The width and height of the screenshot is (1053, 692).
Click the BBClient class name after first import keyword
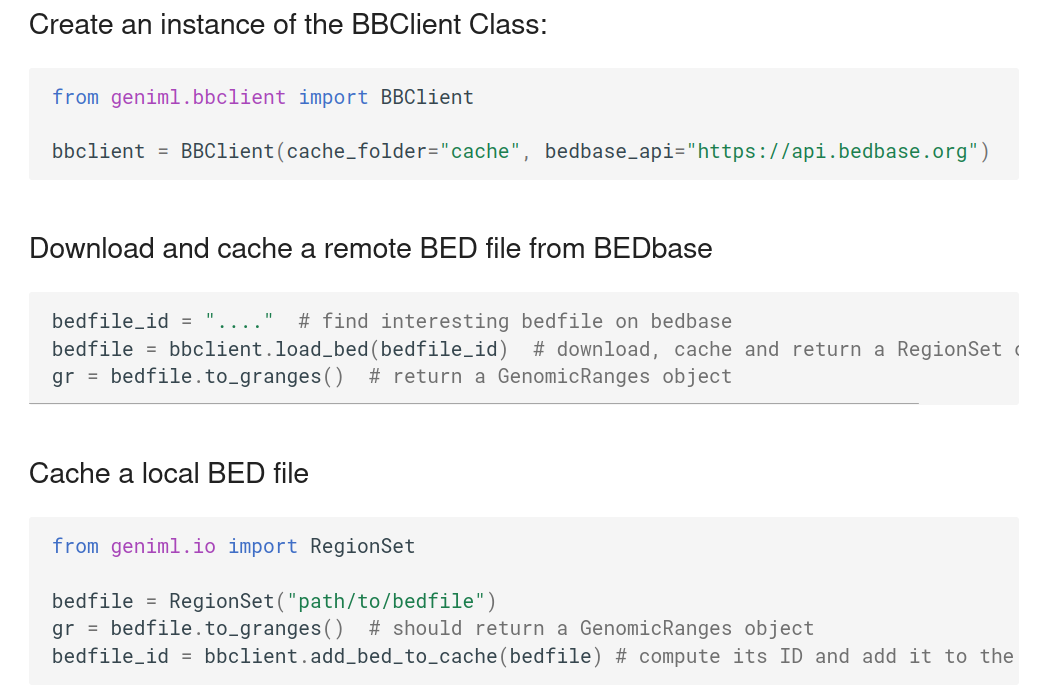tap(427, 97)
